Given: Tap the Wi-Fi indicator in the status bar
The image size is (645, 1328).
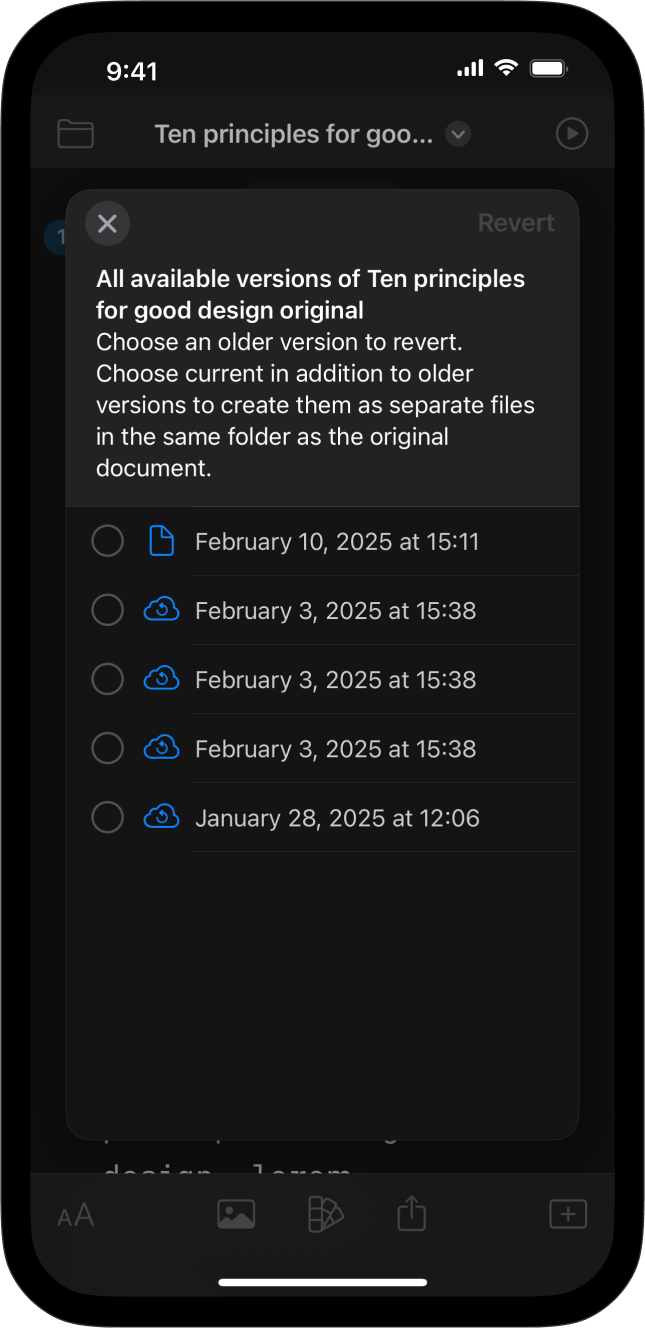Looking at the screenshot, I should pyautogui.click(x=505, y=68).
